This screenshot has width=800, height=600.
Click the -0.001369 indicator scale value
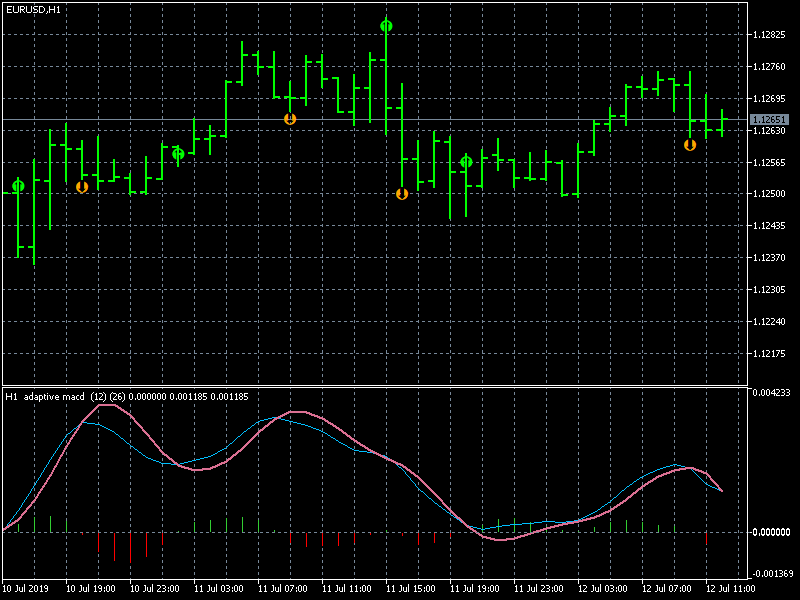[771, 573]
